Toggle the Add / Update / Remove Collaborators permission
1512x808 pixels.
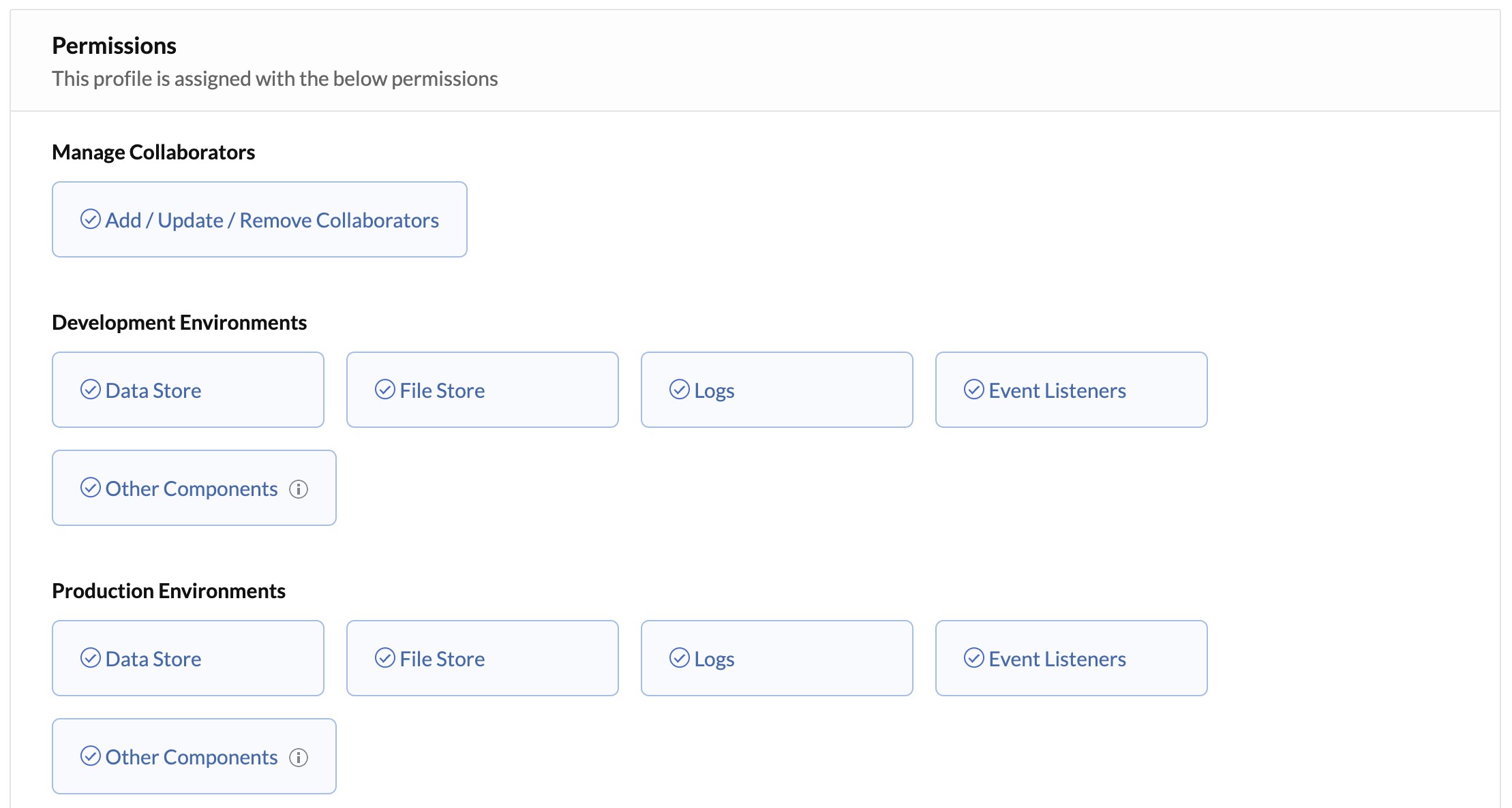259,219
